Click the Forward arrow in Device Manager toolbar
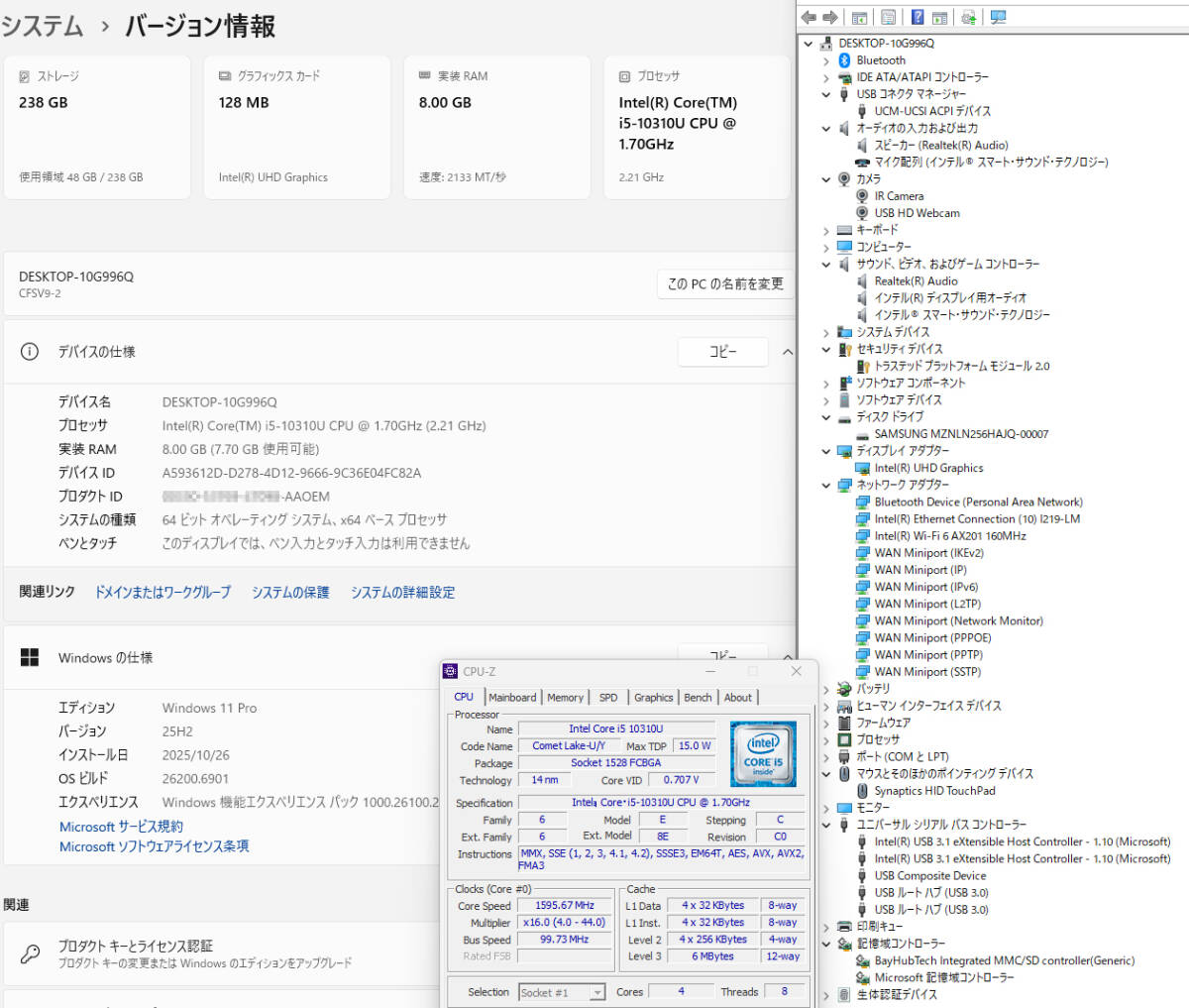Image resolution: width=1189 pixels, height=1008 pixels. (x=828, y=17)
